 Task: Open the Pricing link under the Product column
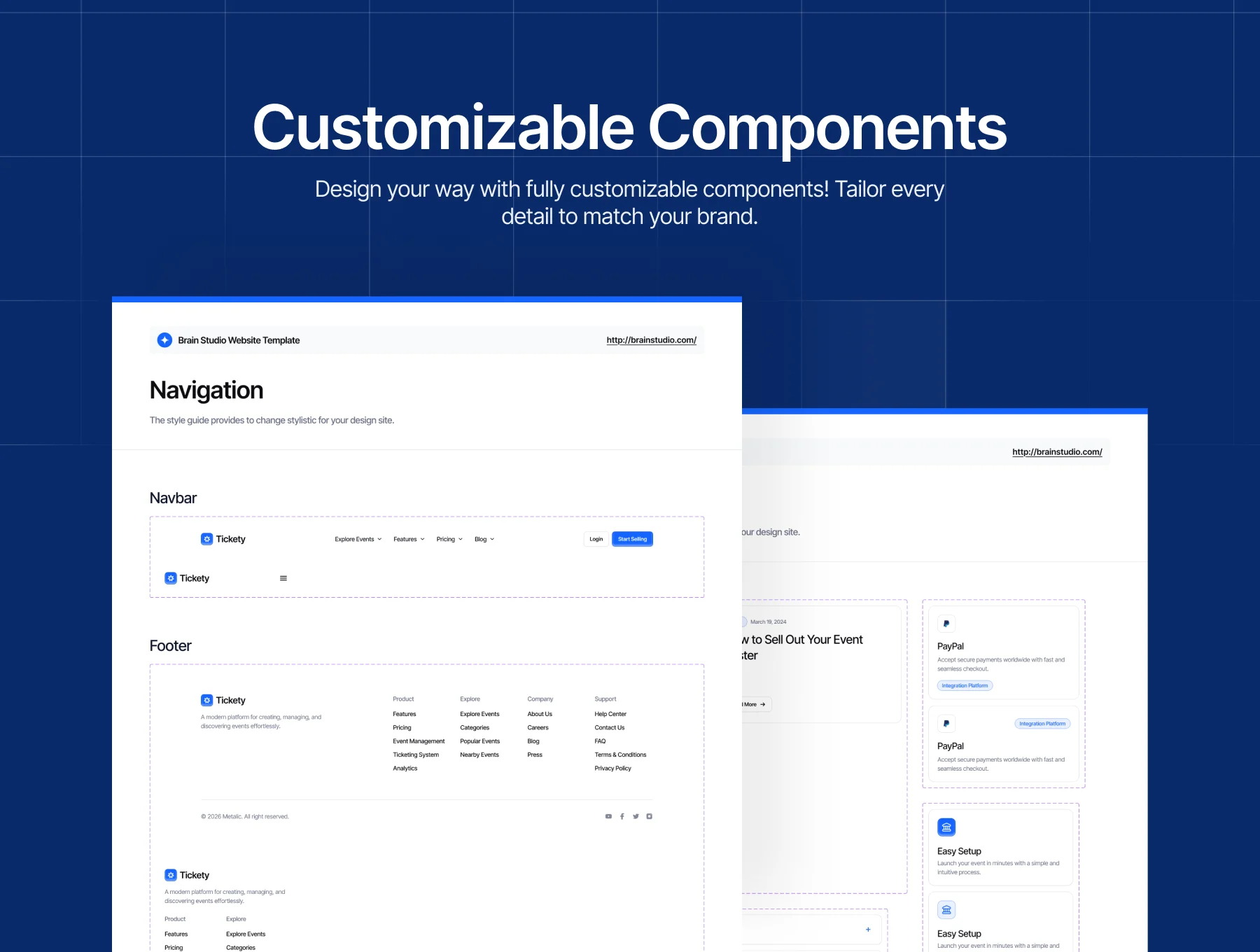coord(402,728)
